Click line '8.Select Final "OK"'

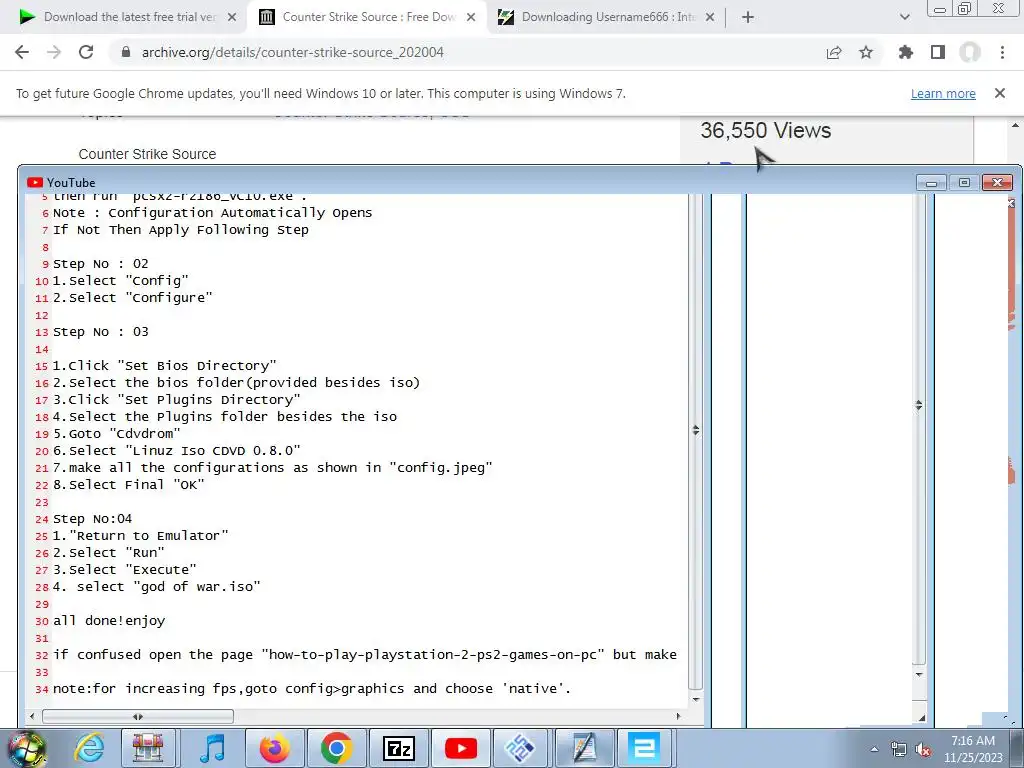[x=129, y=485]
